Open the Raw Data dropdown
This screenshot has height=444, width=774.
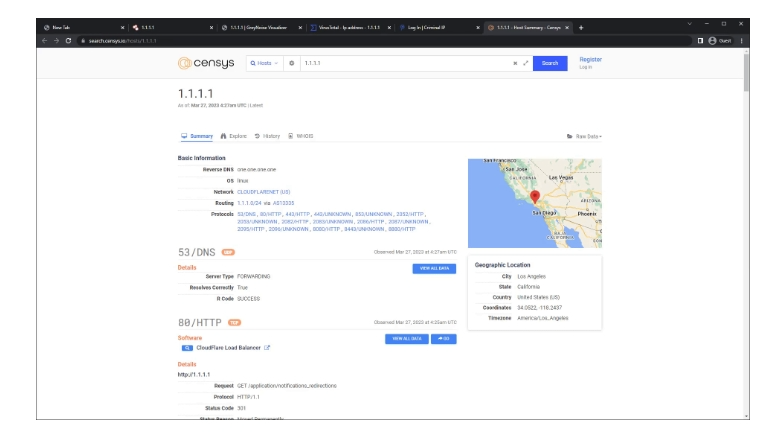[x=584, y=136]
